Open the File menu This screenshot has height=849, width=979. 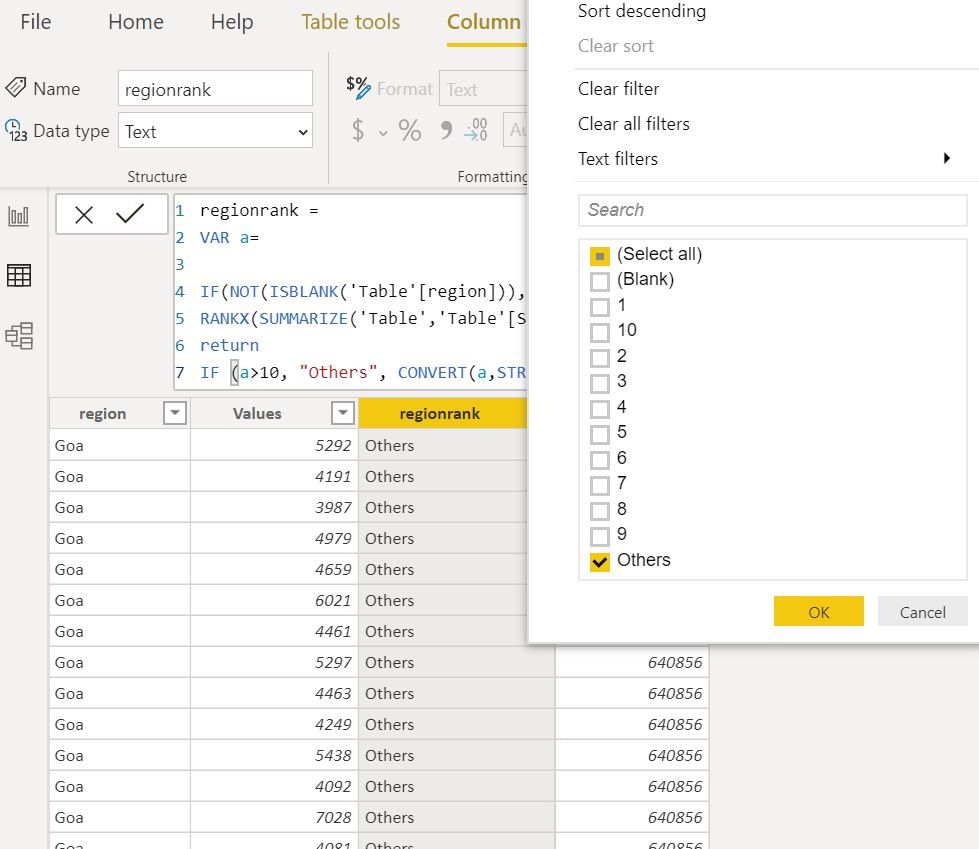click(36, 22)
